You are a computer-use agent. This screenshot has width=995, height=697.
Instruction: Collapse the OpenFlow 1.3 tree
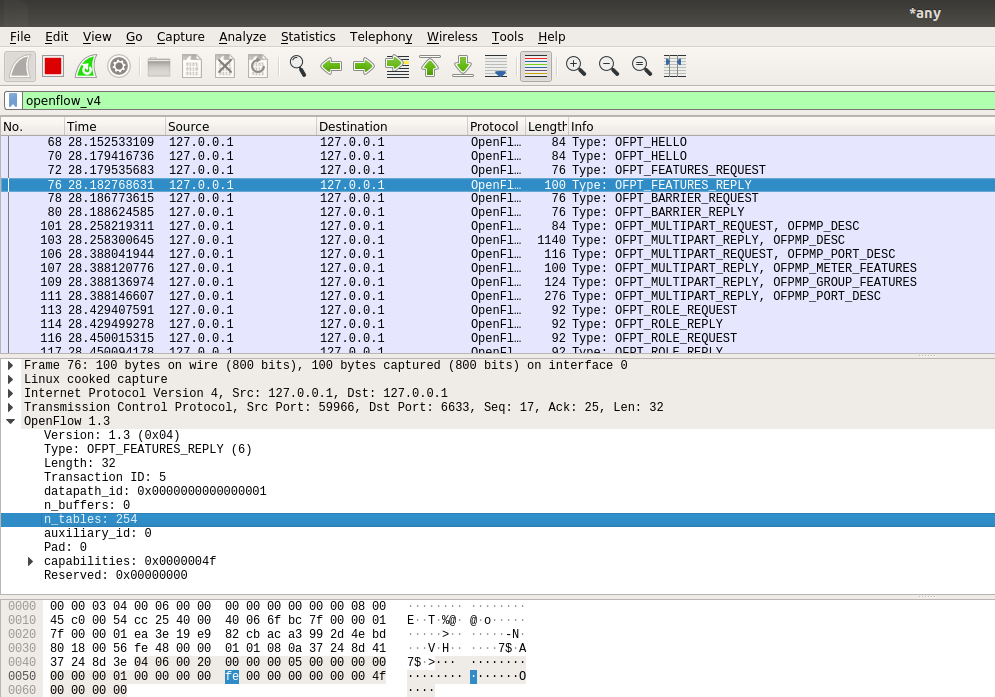pos(11,422)
